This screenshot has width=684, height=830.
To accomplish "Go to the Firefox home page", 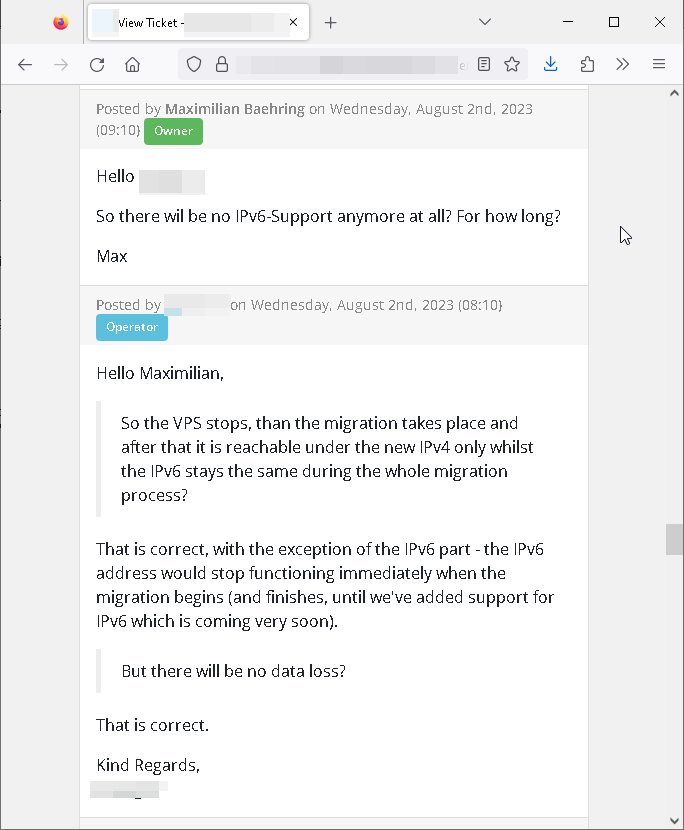I will coord(132,65).
